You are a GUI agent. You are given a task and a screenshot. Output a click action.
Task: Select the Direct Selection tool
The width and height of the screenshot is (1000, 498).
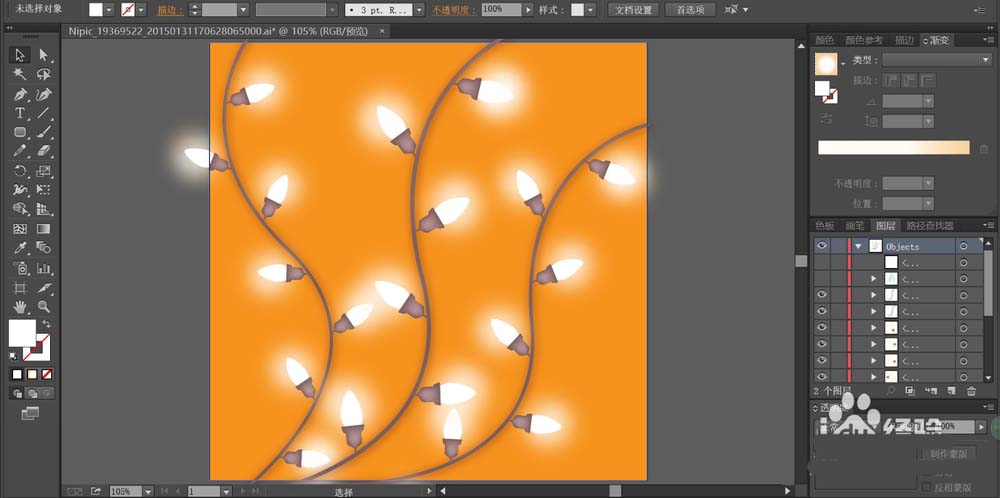point(43,55)
